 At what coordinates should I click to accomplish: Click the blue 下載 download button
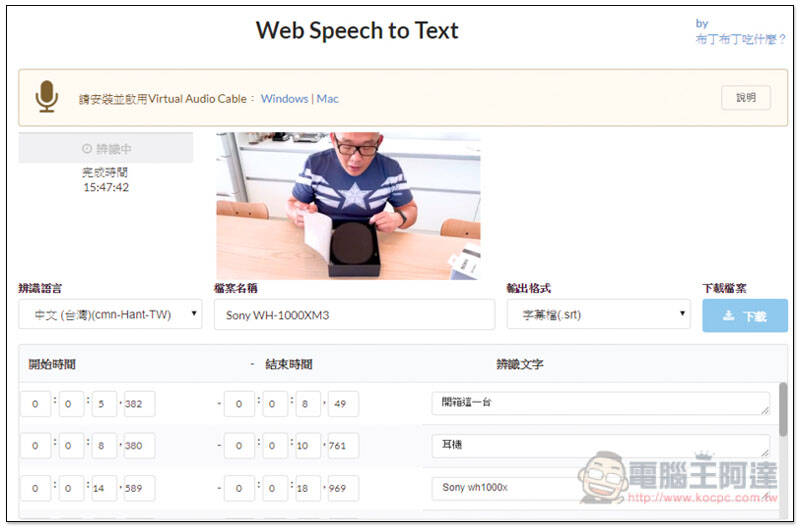[x=744, y=316]
